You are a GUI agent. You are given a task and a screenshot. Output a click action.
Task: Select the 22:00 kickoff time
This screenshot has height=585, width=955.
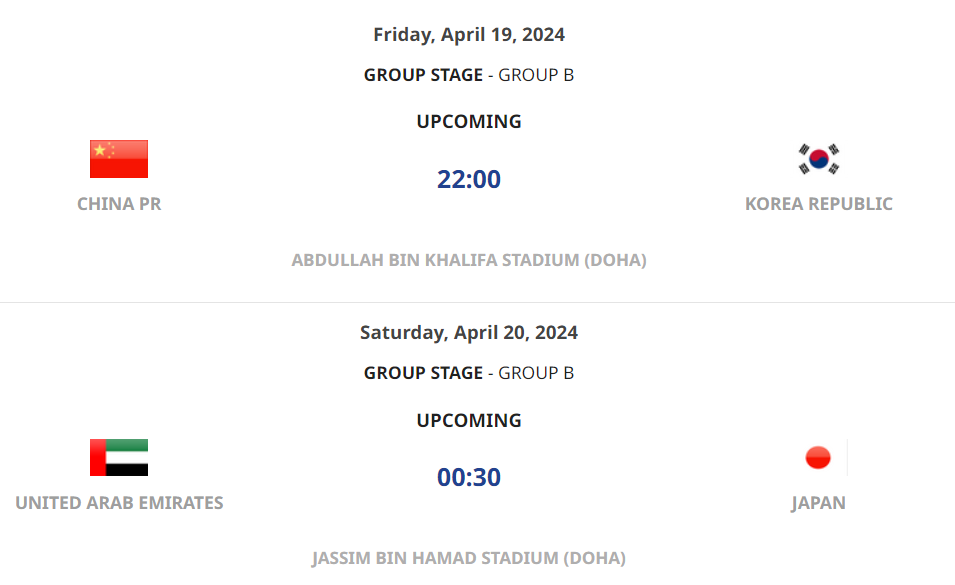[469, 179]
